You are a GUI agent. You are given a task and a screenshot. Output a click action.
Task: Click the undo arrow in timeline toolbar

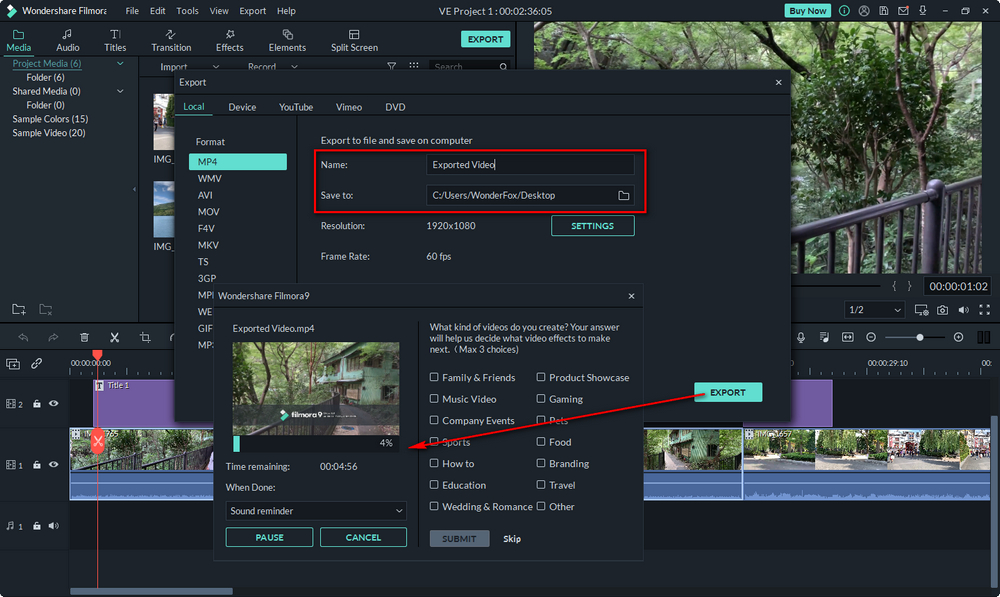tap(24, 337)
